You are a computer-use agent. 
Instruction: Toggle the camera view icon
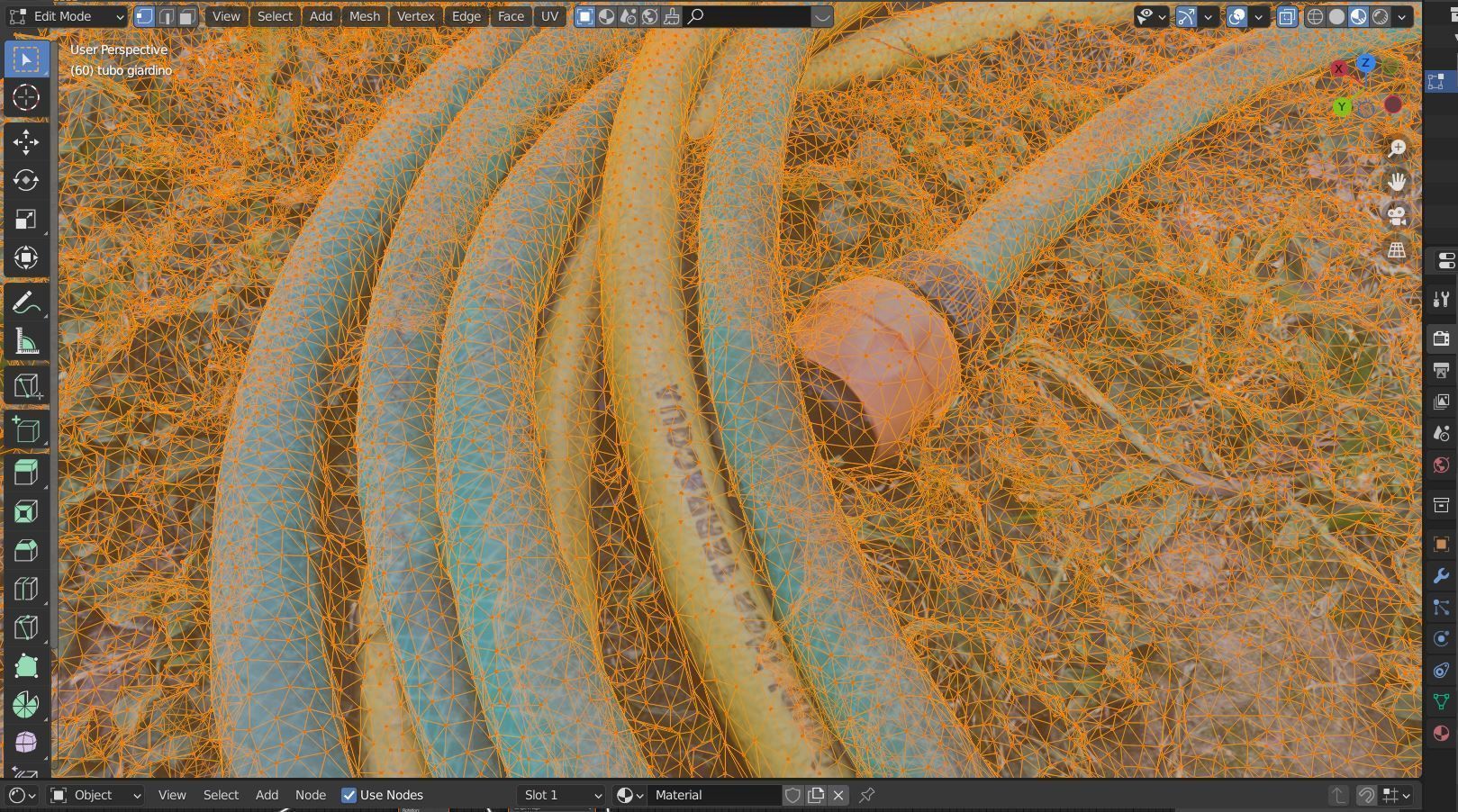click(x=1397, y=216)
